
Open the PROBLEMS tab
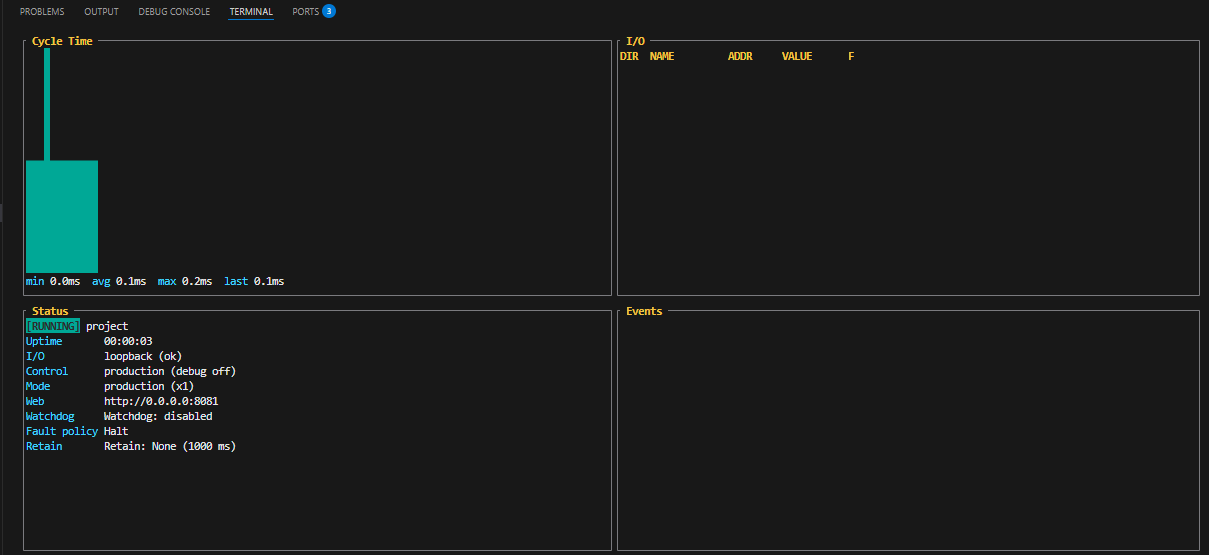[42, 12]
